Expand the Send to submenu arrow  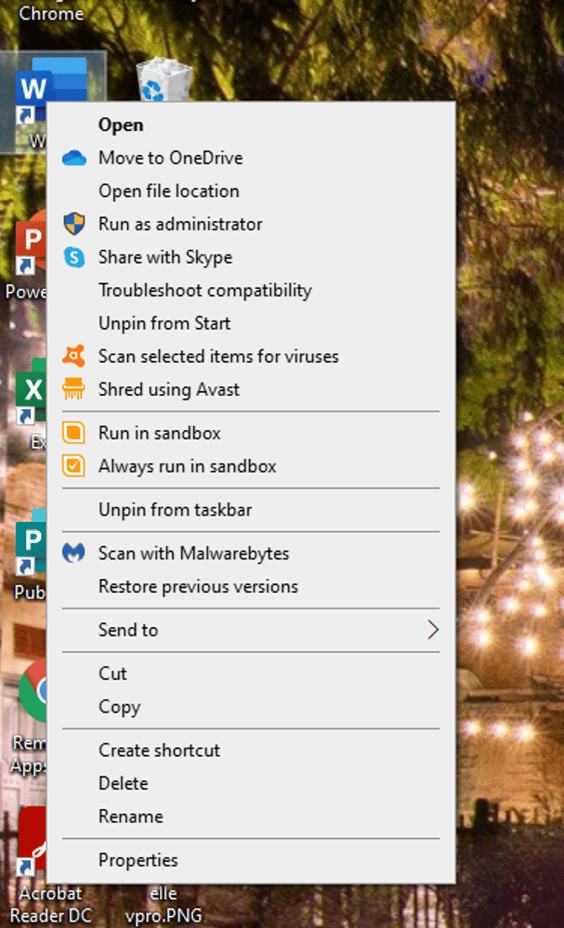coord(433,630)
